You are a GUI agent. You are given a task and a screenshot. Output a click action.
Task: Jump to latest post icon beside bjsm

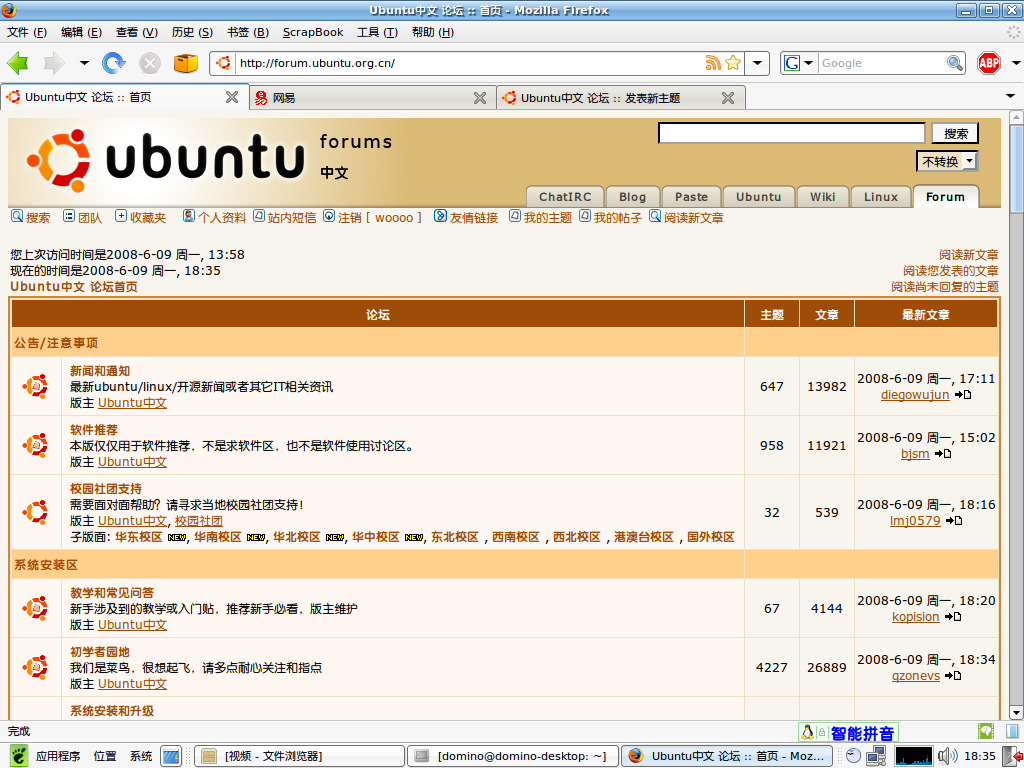click(x=943, y=454)
